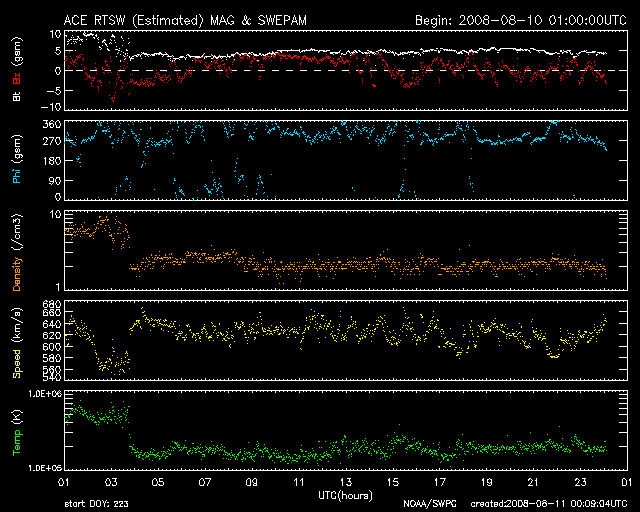Click the '23' hour tick label

pyautogui.click(x=580, y=482)
